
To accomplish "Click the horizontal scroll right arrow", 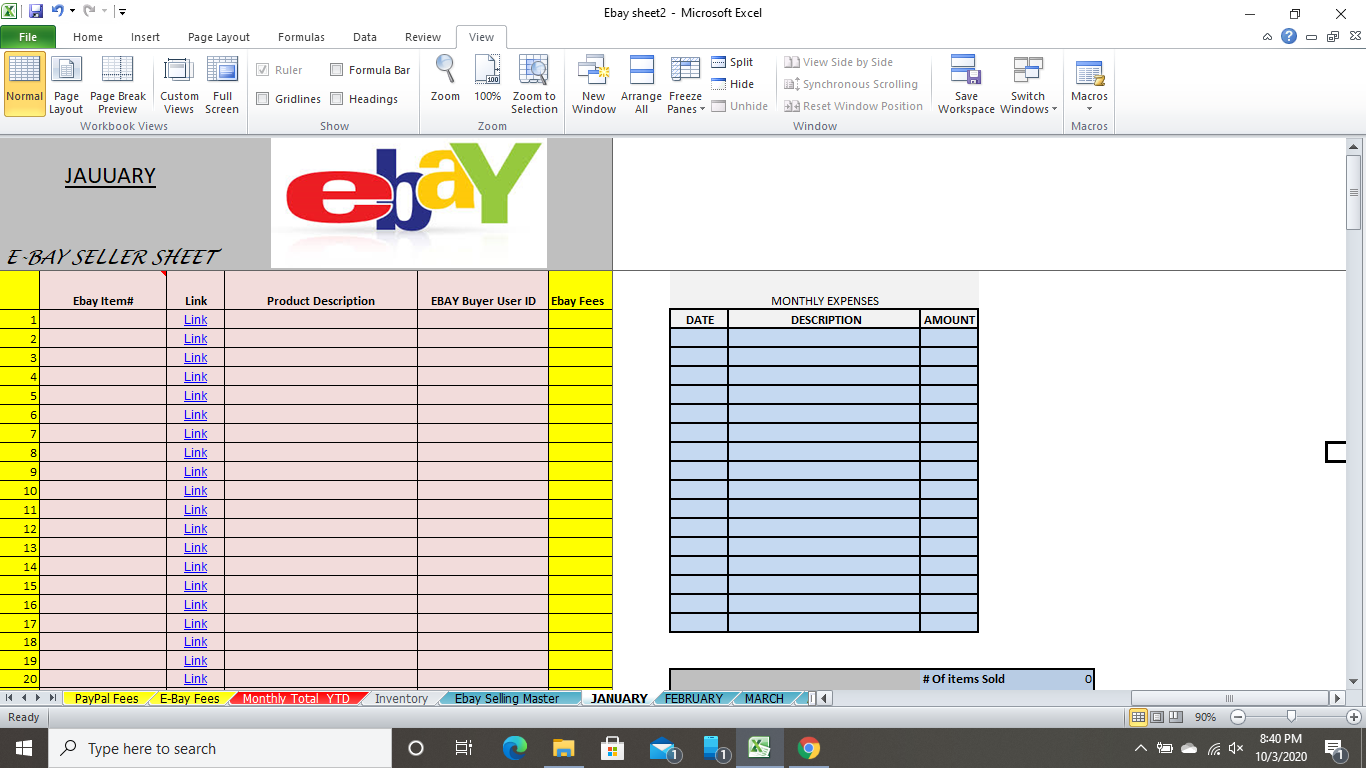I will point(1337,698).
